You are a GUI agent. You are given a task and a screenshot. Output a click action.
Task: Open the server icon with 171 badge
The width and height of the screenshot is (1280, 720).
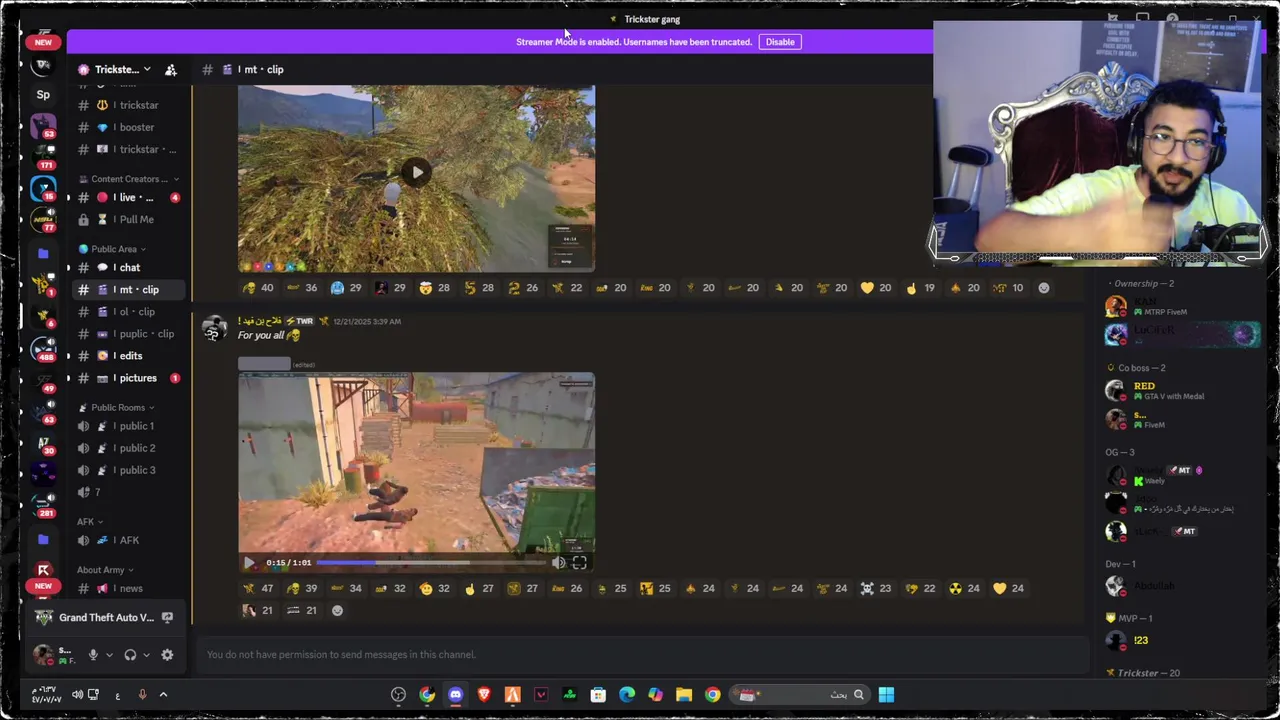pyautogui.click(x=43, y=158)
